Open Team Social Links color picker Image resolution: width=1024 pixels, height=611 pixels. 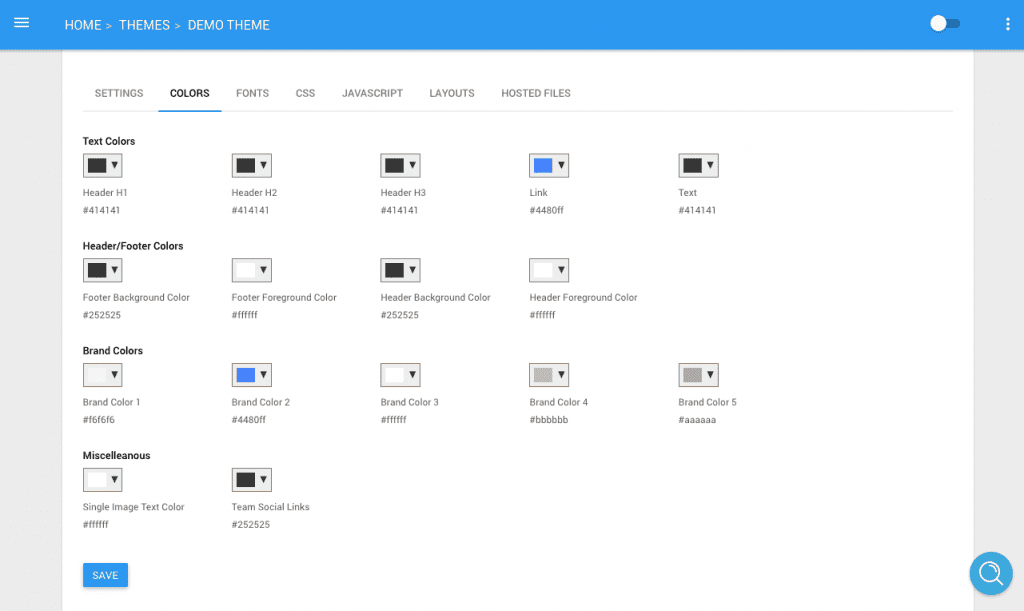[251, 480]
